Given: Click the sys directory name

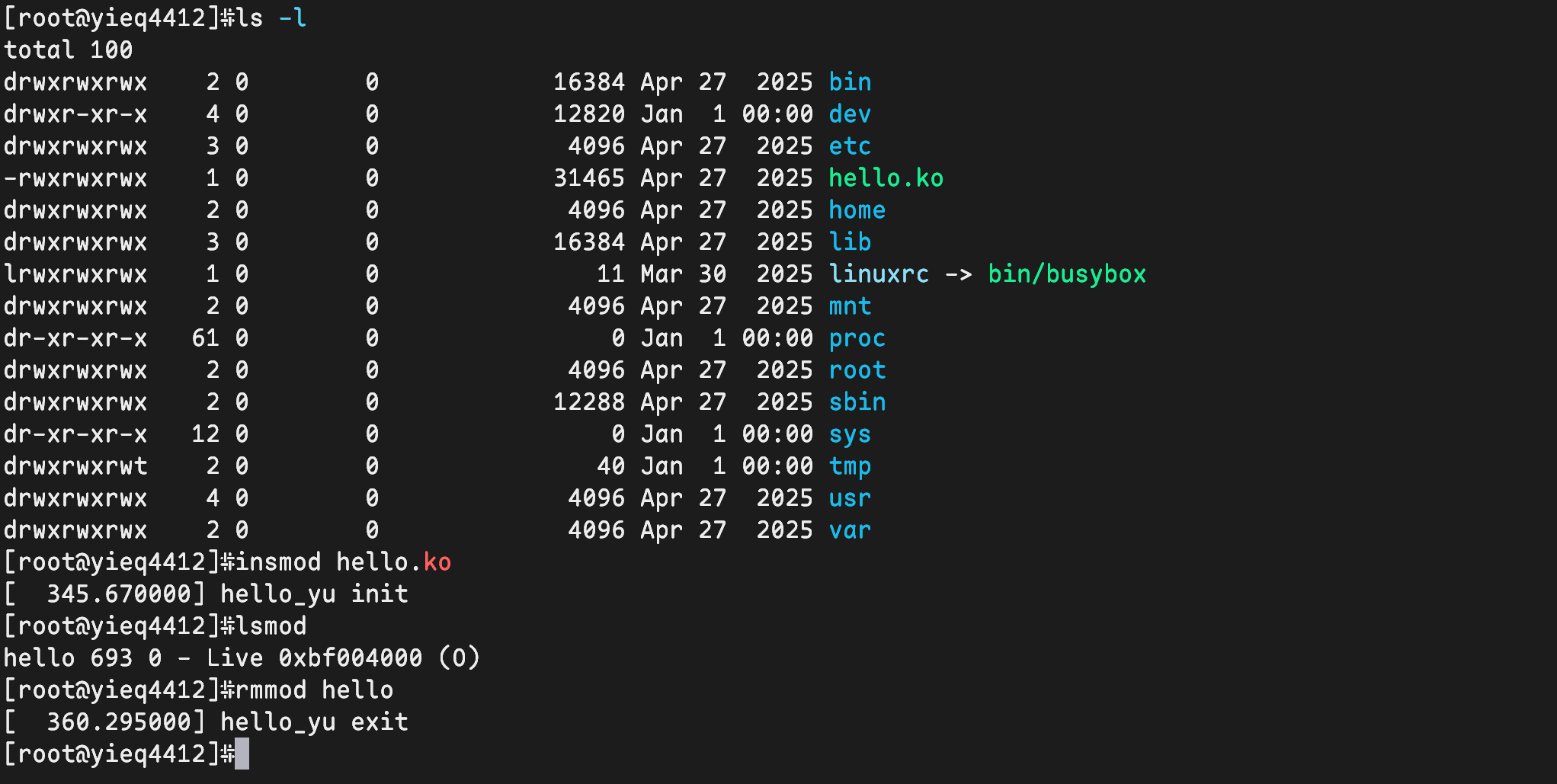Looking at the screenshot, I should (x=850, y=434).
